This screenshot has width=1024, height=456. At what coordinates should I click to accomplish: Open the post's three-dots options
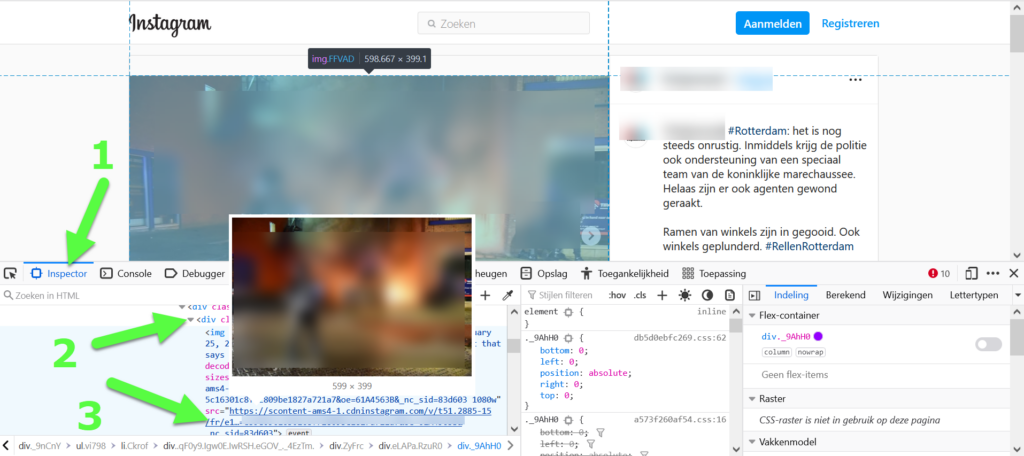pos(855,80)
